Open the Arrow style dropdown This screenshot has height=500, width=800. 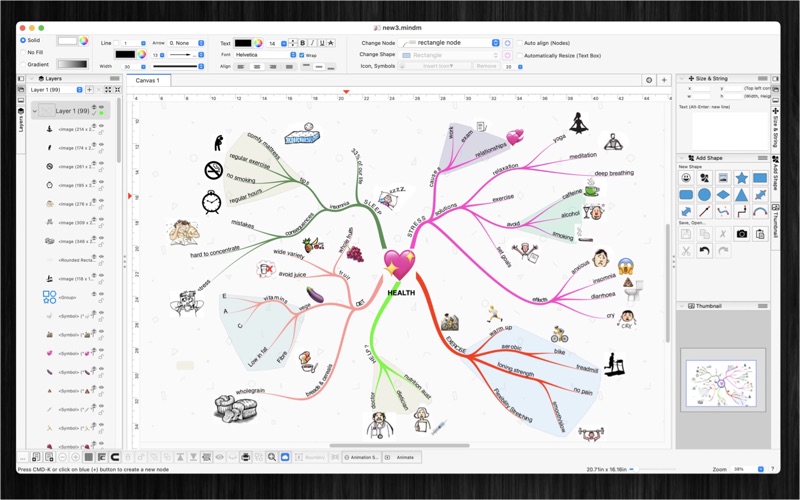click(186, 43)
